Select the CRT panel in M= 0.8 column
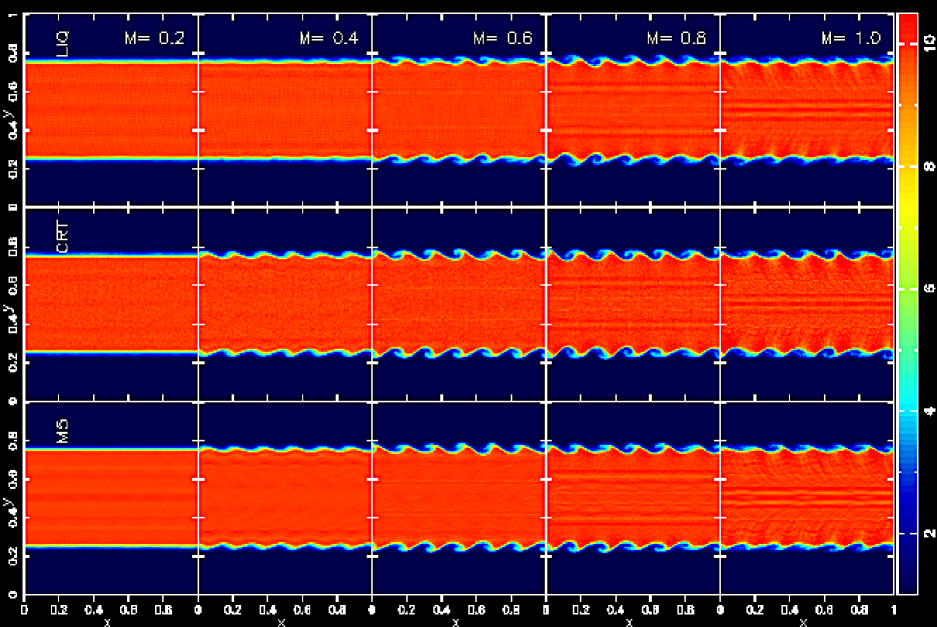This screenshot has width=937, height=627. pyautogui.click(x=633, y=304)
